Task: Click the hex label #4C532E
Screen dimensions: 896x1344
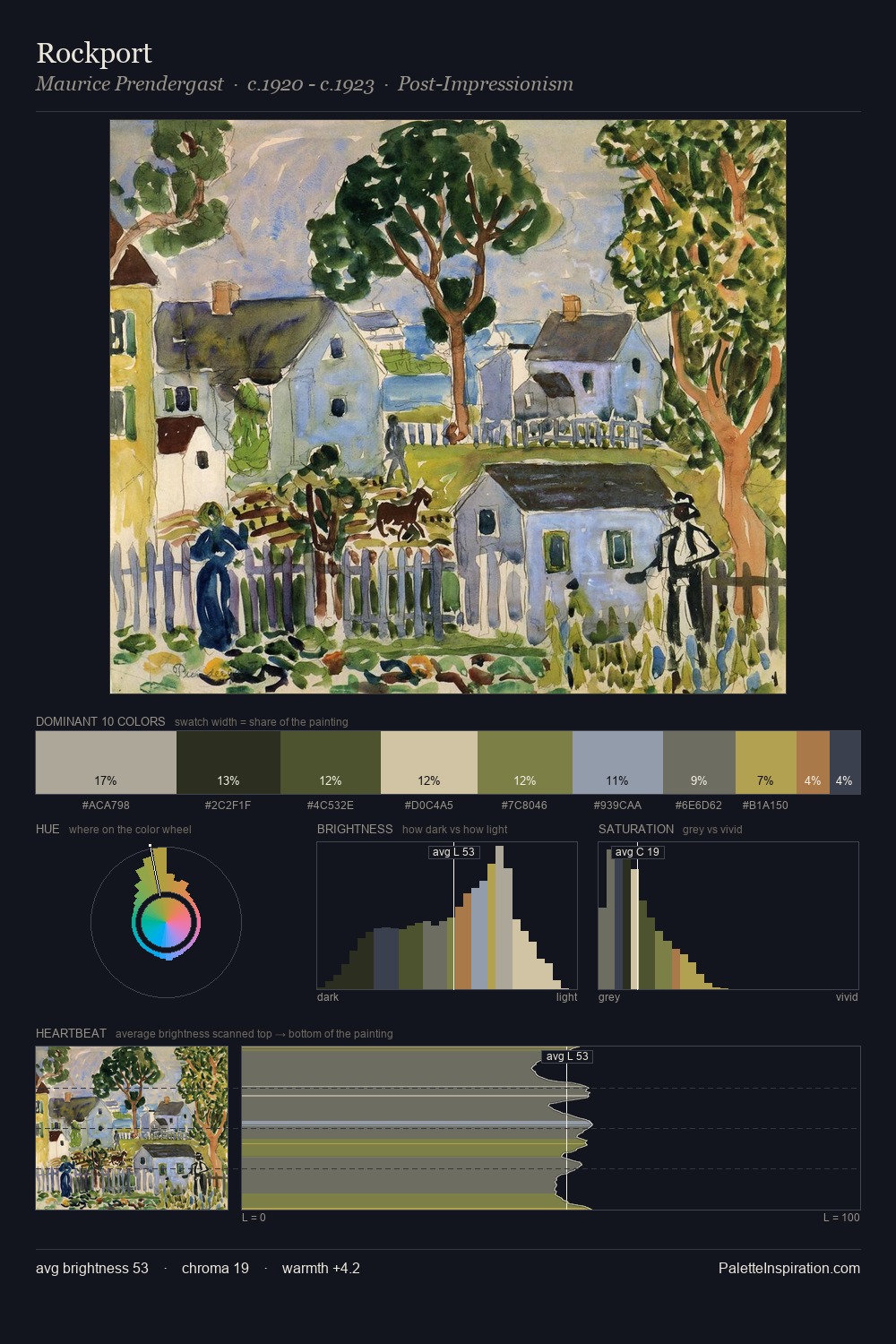Action: [x=330, y=806]
